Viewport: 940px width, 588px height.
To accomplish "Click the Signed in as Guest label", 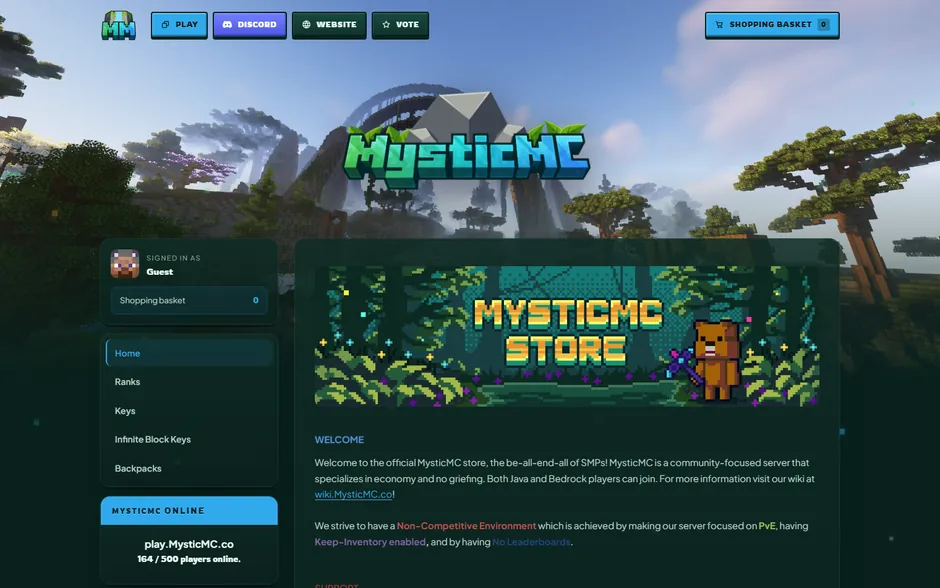I will 173,265.
